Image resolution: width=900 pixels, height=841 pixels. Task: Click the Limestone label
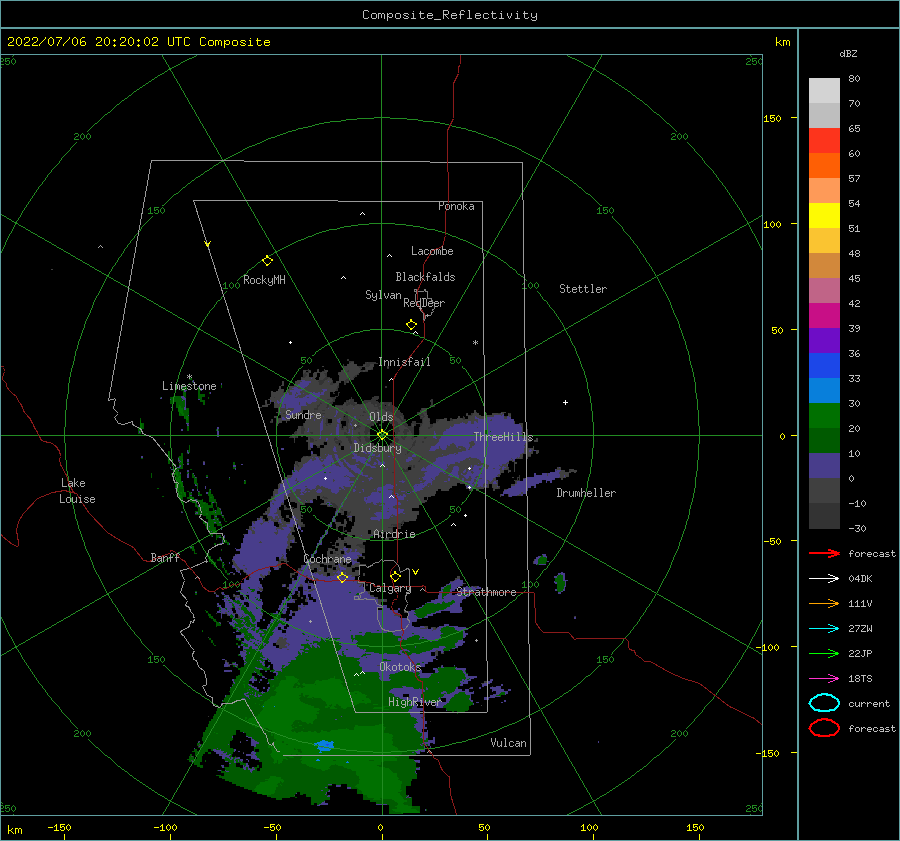pyautogui.click(x=189, y=386)
